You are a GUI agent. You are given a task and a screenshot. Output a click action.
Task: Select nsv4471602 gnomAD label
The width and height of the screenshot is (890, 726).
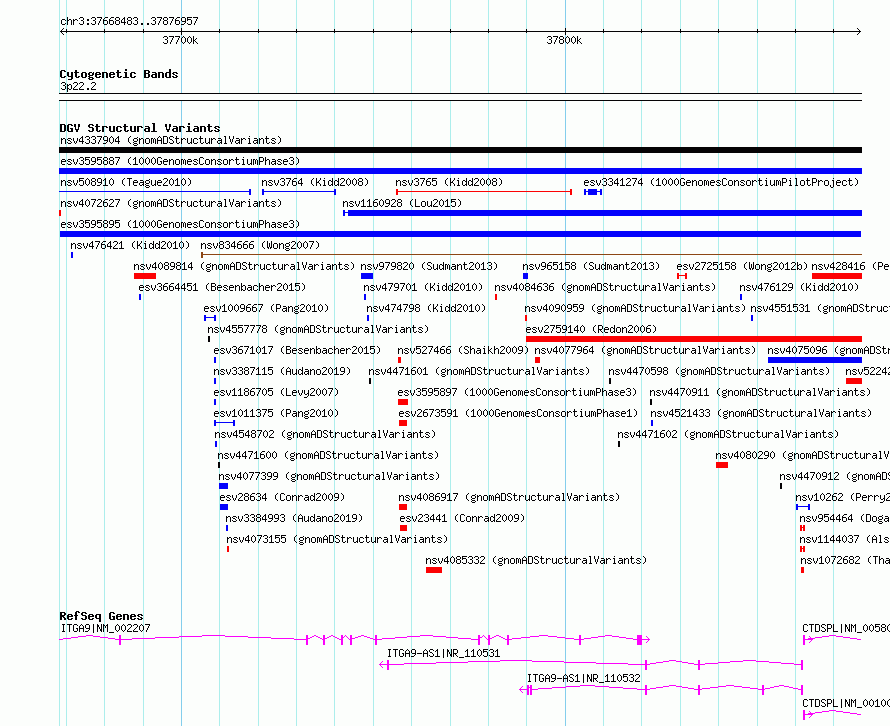coord(728,434)
